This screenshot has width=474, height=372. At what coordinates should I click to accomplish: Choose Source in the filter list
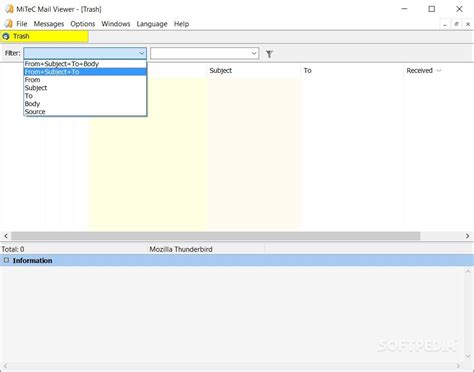point(85,112)
